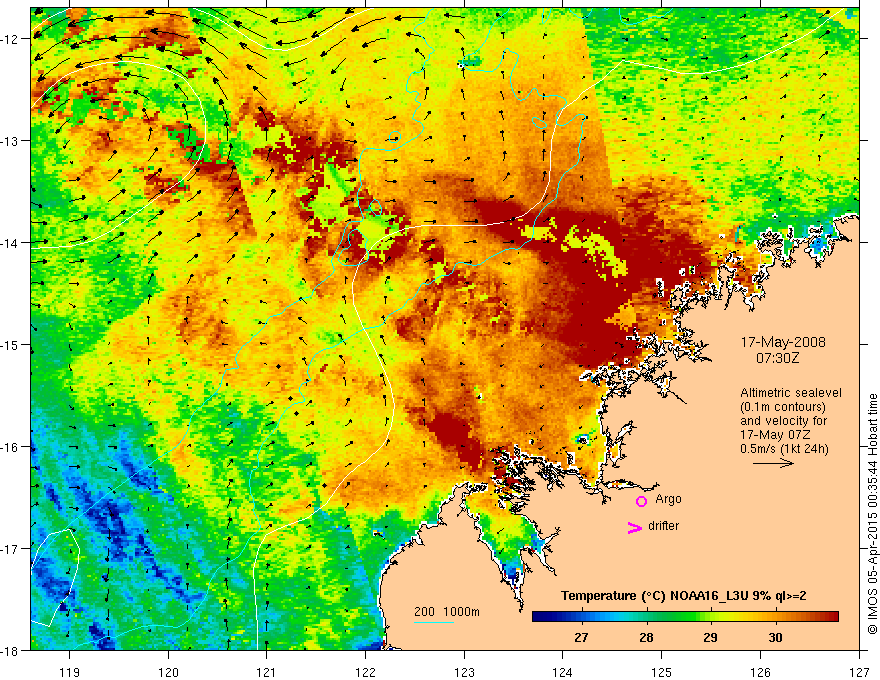Click the color bar value '27'
This screenshot has height=680, width=880.
(x=581, y=638)
